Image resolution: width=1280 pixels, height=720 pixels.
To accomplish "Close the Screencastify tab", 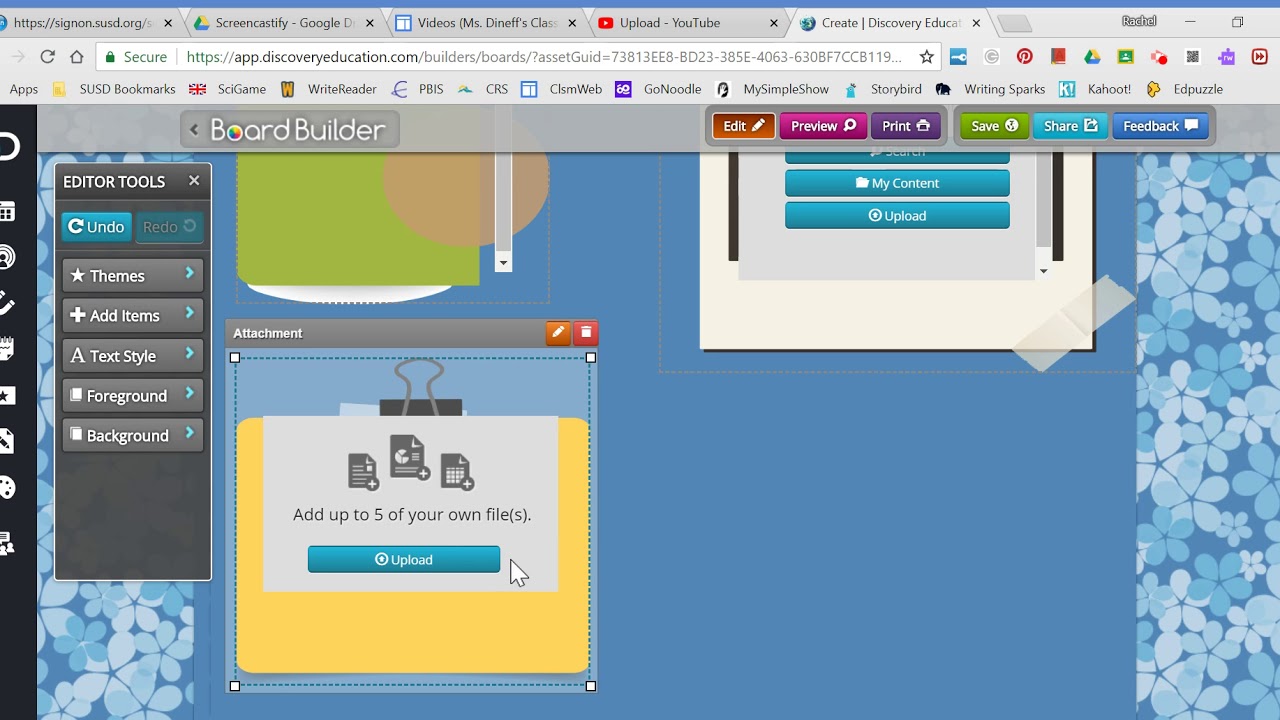I will coord(368,22).
